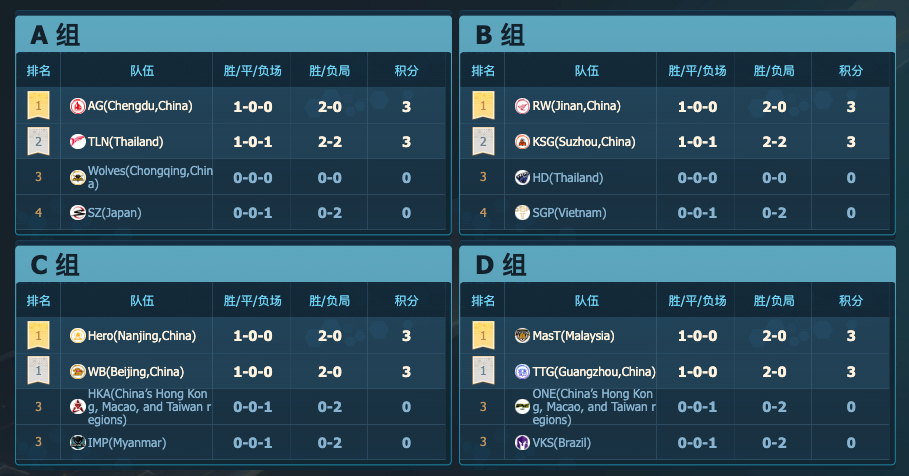Screen dimensions: 909x476
Task: Select the silver rank 2 badge in B组
Action: pos(483,141)
